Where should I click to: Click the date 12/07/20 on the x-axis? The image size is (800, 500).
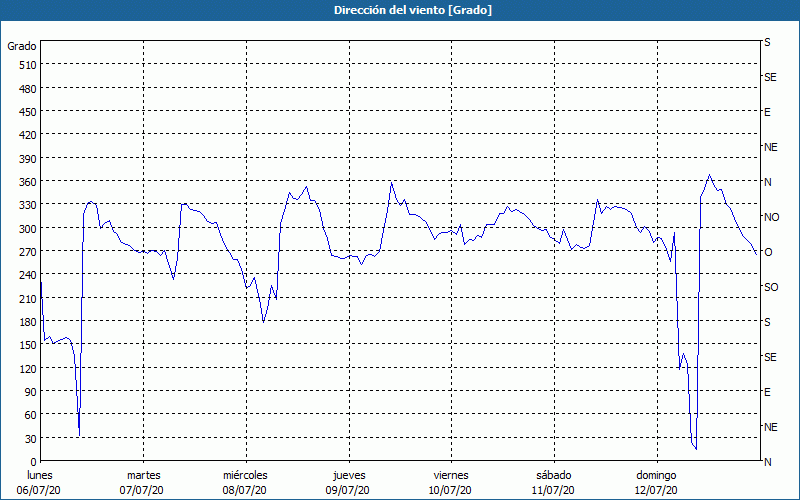(x=656, y=490)
